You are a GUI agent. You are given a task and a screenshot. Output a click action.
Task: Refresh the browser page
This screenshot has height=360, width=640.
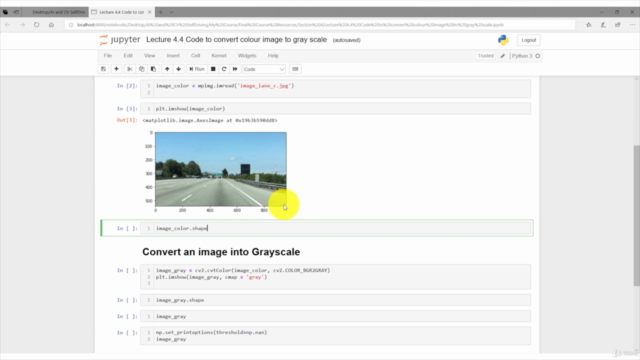[x=37, y=25]
